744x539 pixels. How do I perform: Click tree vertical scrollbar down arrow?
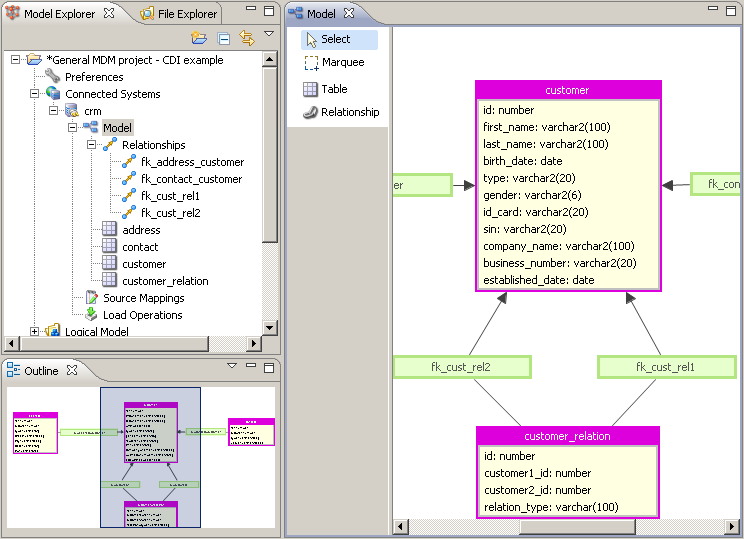[270, 327]
